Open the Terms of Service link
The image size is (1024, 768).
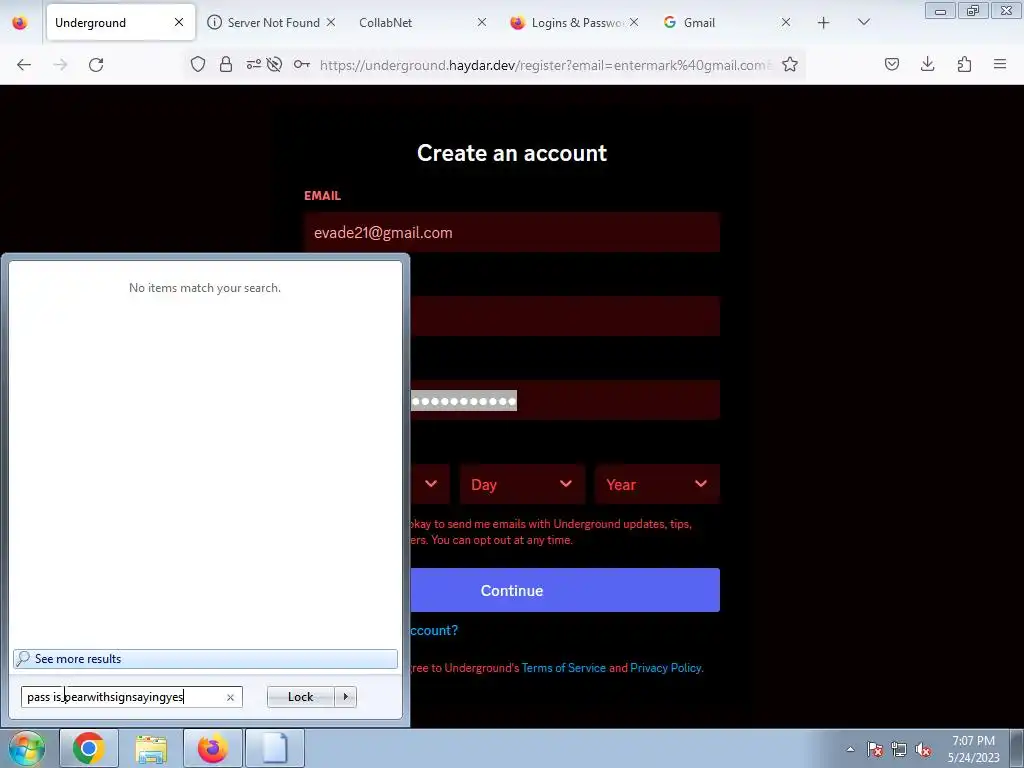[563, 668]
